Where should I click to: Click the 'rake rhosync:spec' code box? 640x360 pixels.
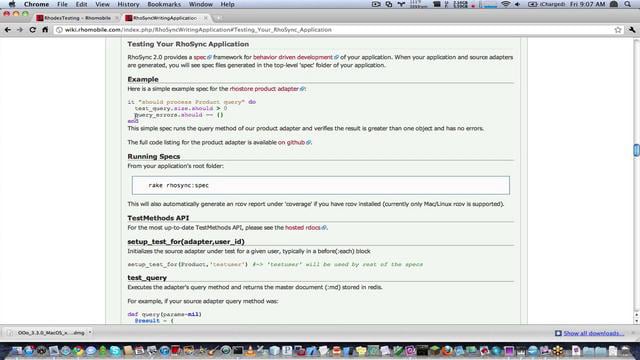(x=320, y=185)
